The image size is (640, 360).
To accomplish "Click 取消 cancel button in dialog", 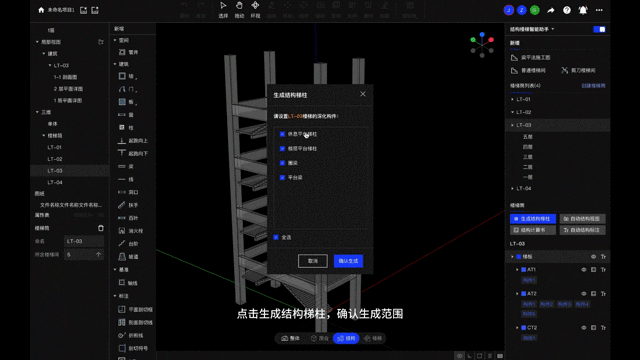I will (x=313, y=261).
